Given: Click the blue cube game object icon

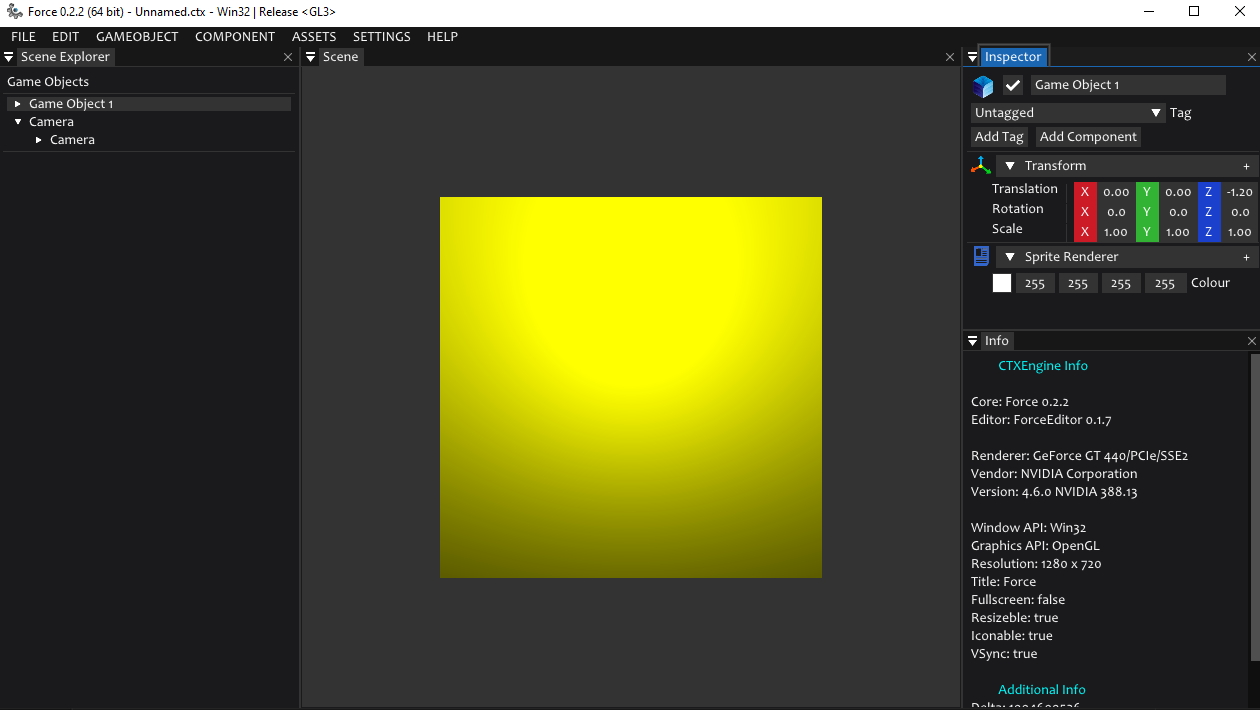Looking at the screenshot, I should 983,86.
